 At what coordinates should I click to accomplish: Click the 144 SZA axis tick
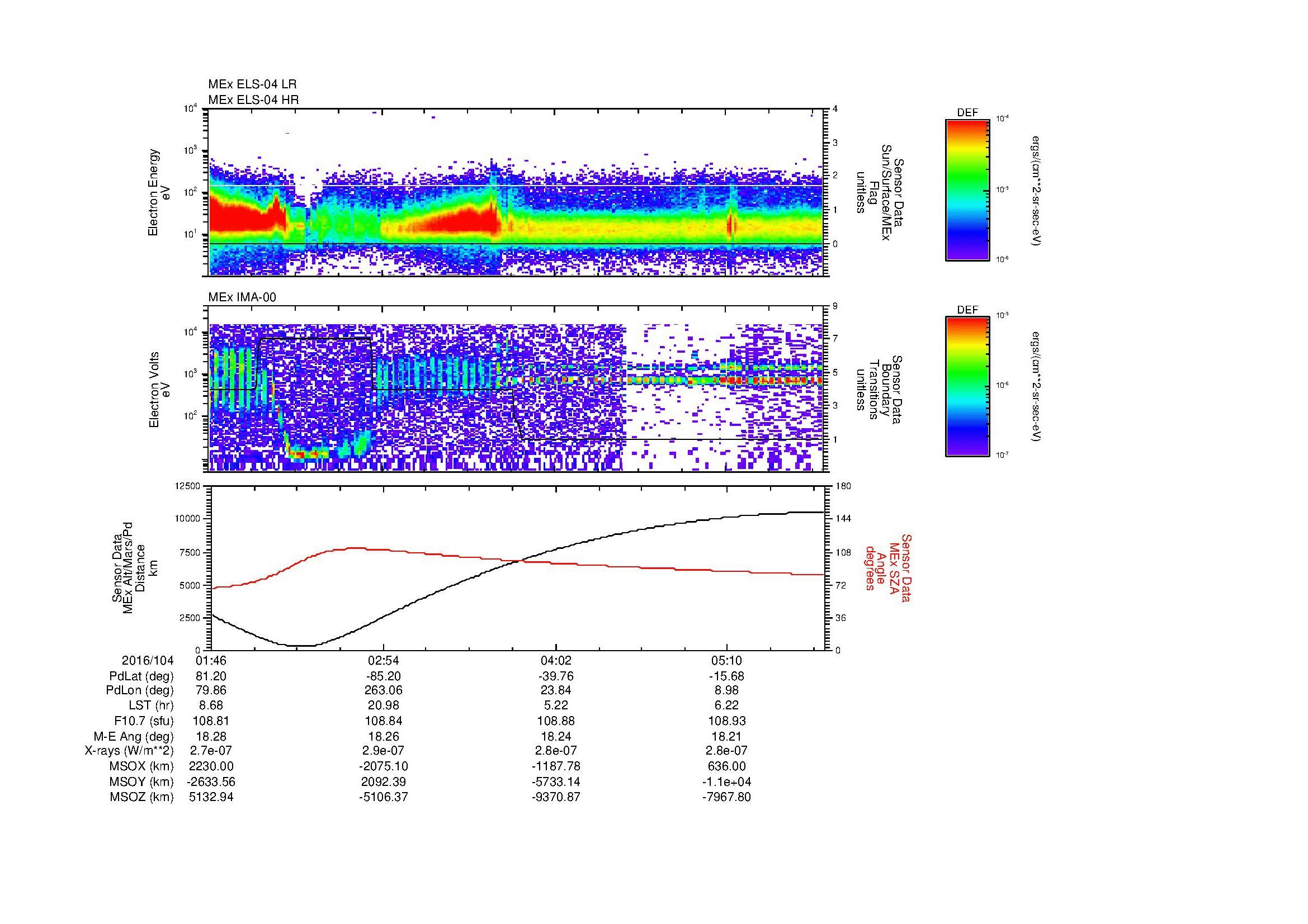[844, 519]
